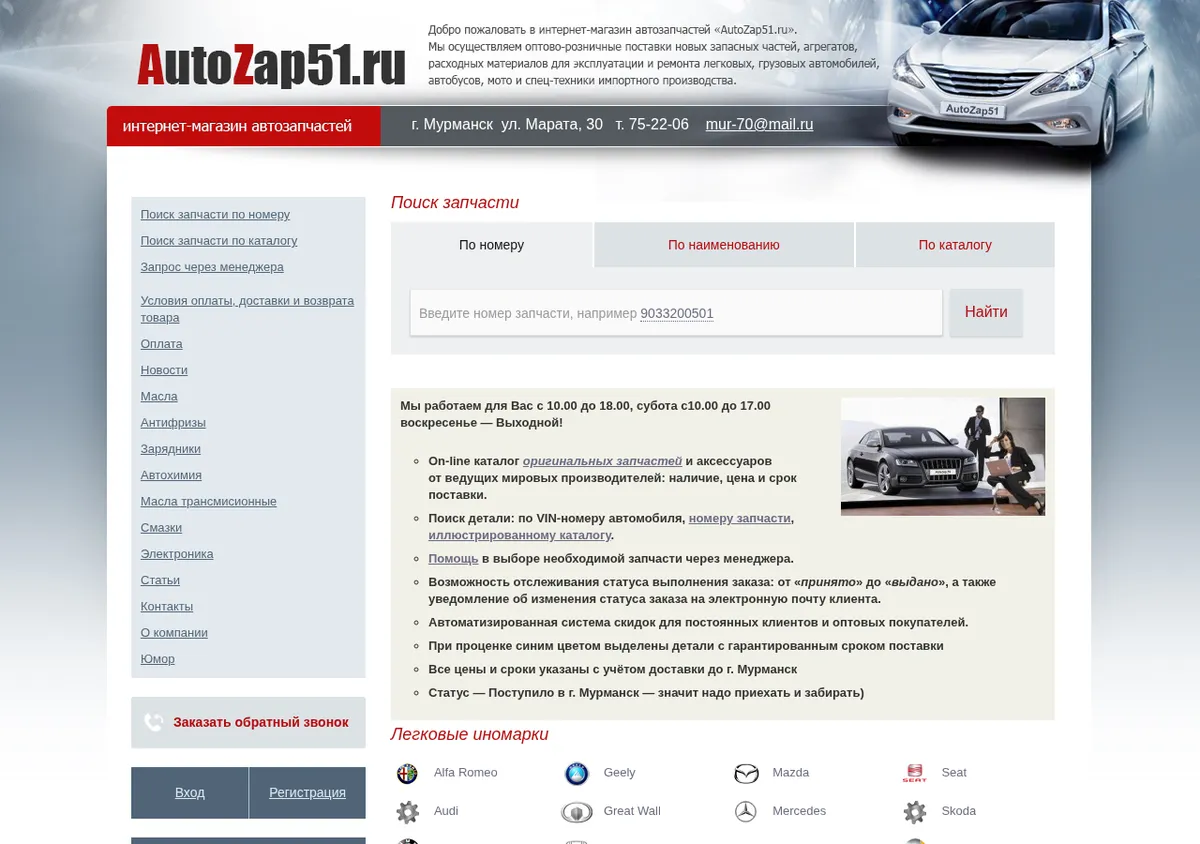Open the Масла трансмиссионные sidebar link

[x=208, y=502]
